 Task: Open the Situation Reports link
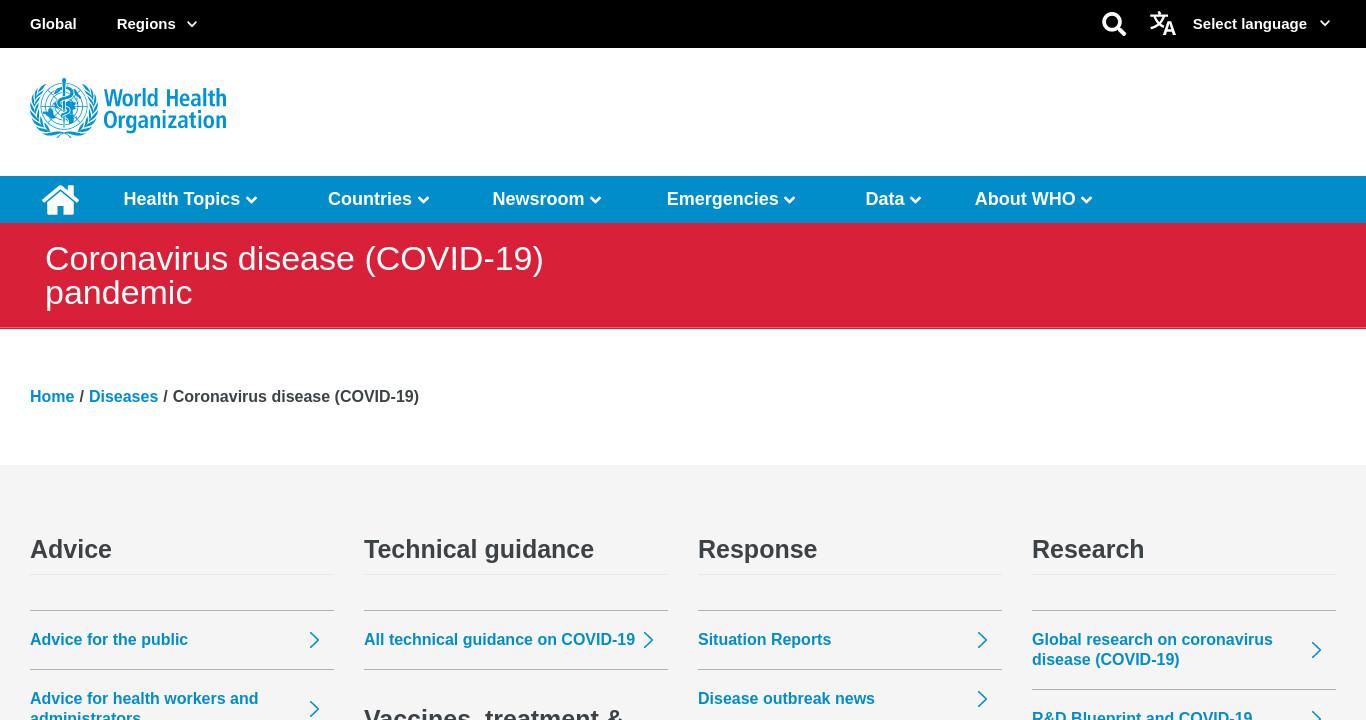coord(764,640)
